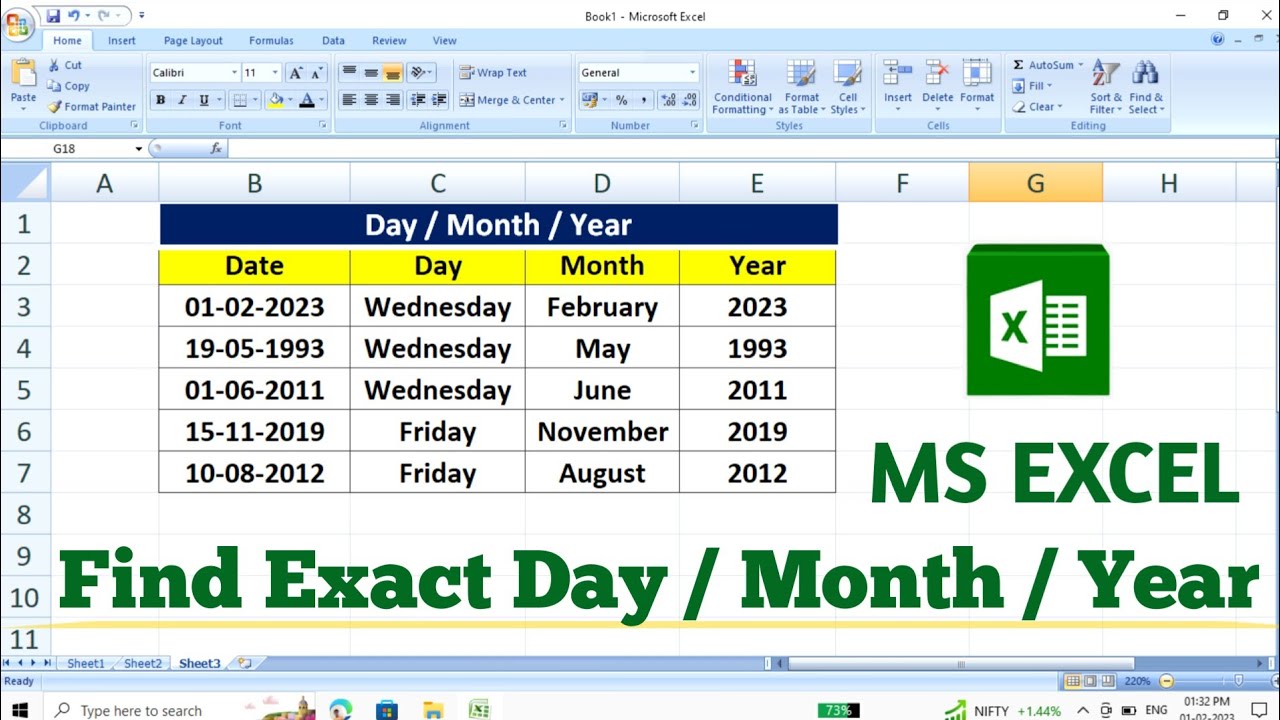Toggle Normal view in the status bar

[1073, 681]
